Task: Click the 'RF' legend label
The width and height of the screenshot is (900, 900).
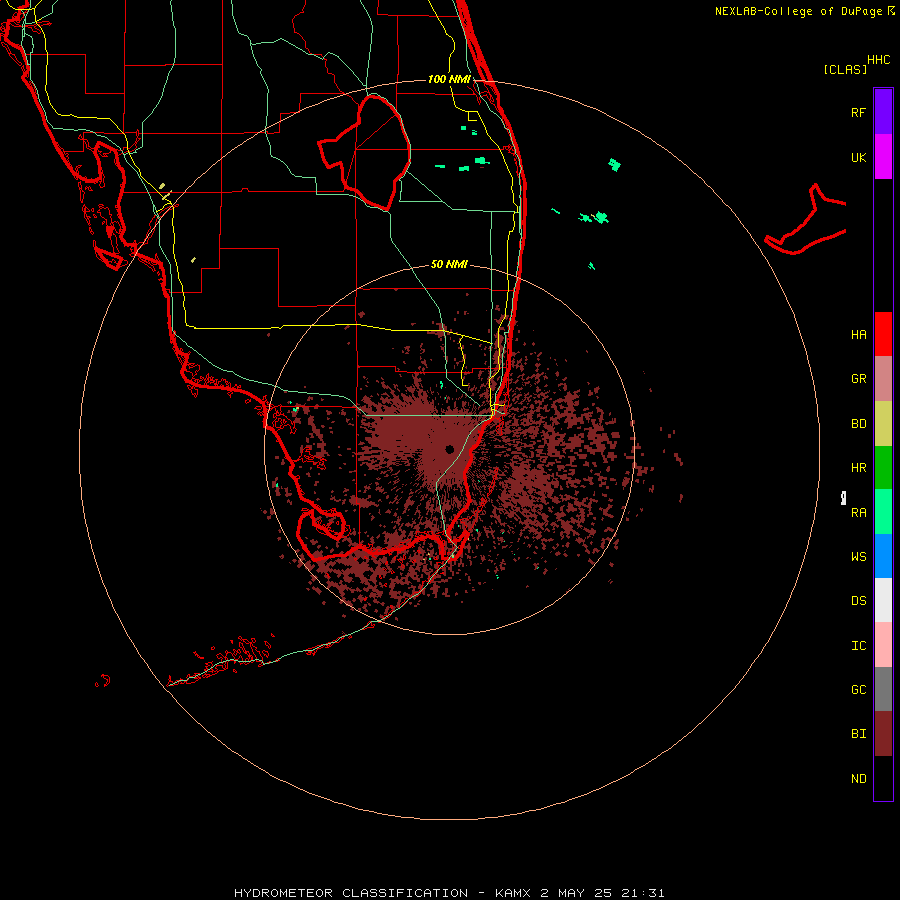Action: pos(858,113)
